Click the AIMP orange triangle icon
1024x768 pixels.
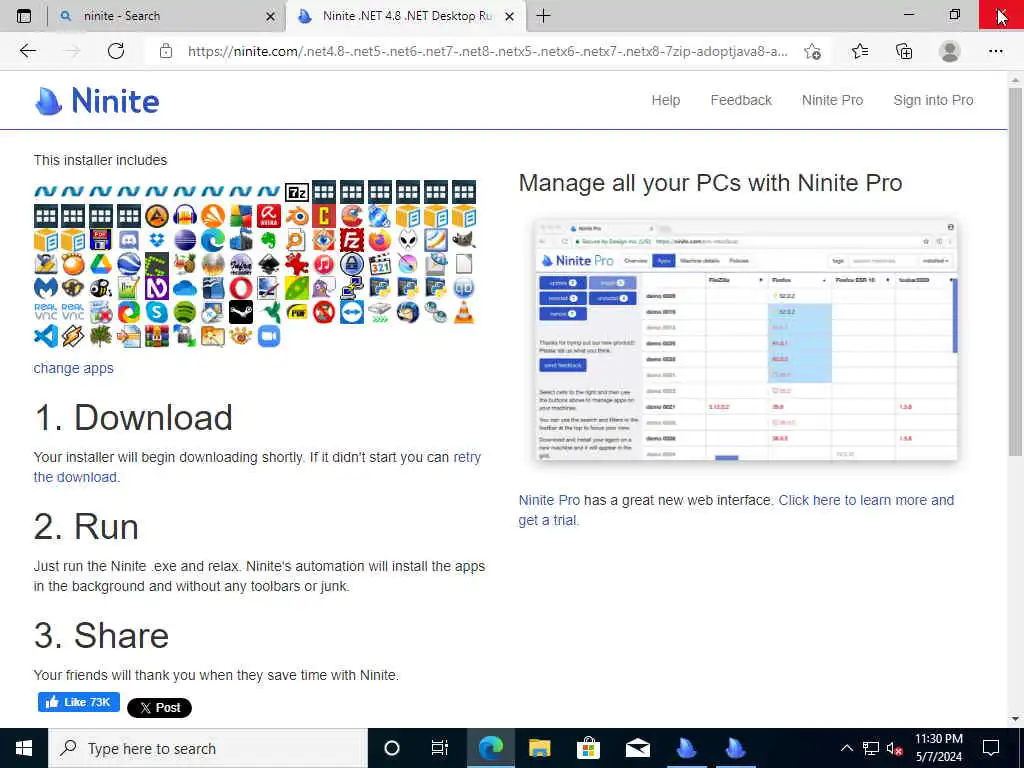(157, 216)
